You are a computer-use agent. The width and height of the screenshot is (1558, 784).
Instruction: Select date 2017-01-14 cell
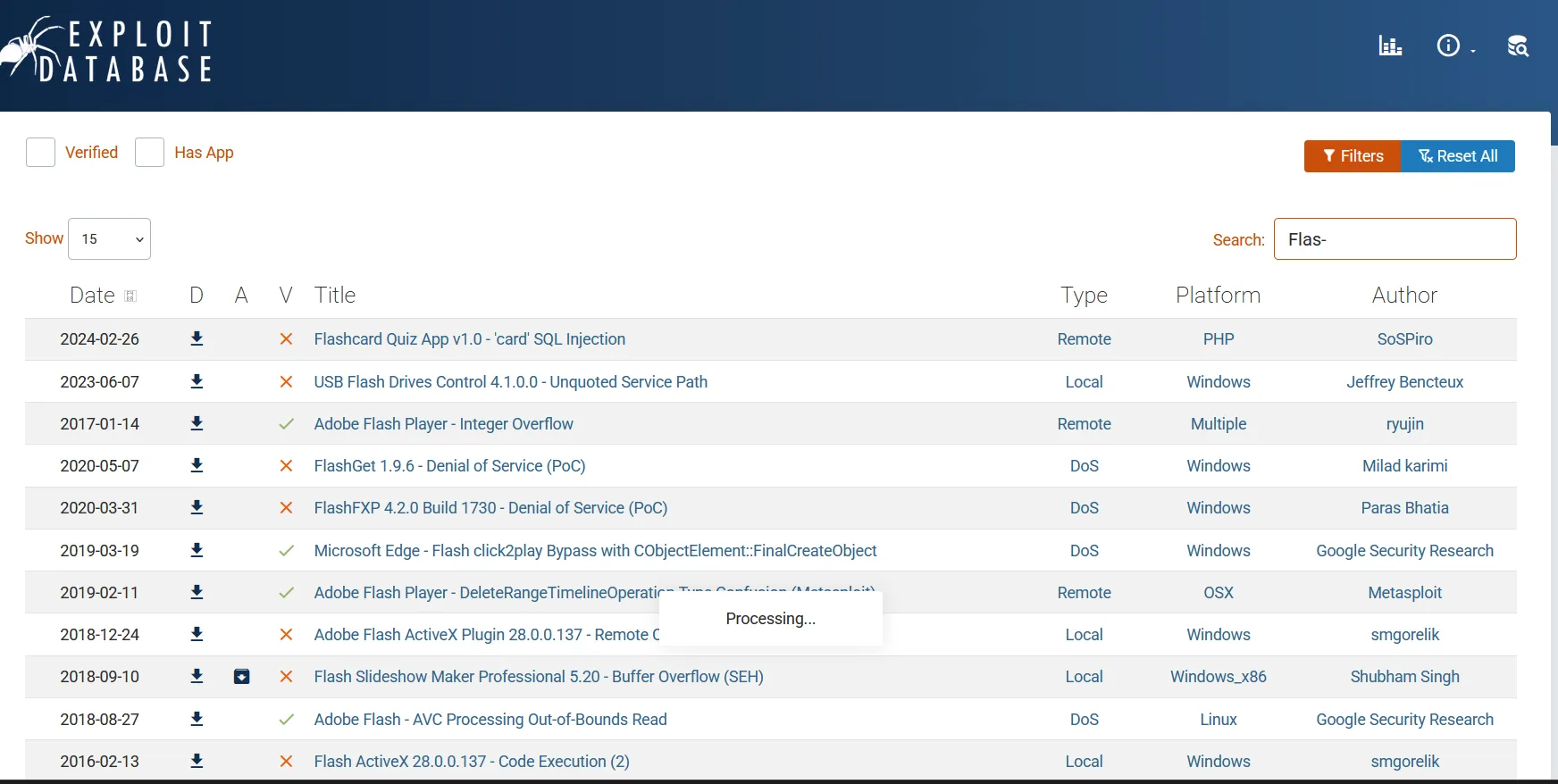(100, 424)
